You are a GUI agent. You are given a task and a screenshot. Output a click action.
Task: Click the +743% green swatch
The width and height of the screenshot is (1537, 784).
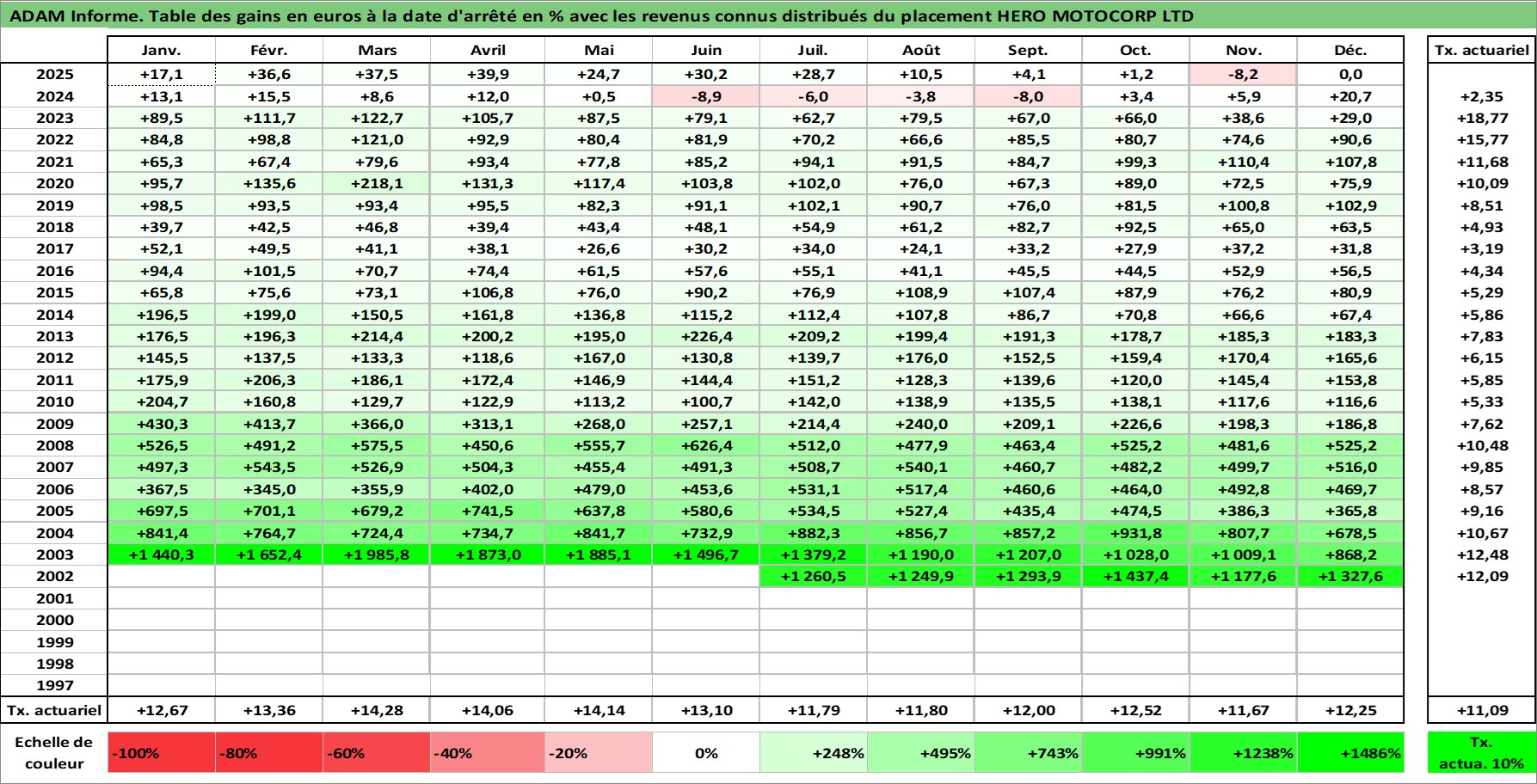[1029, 753]
